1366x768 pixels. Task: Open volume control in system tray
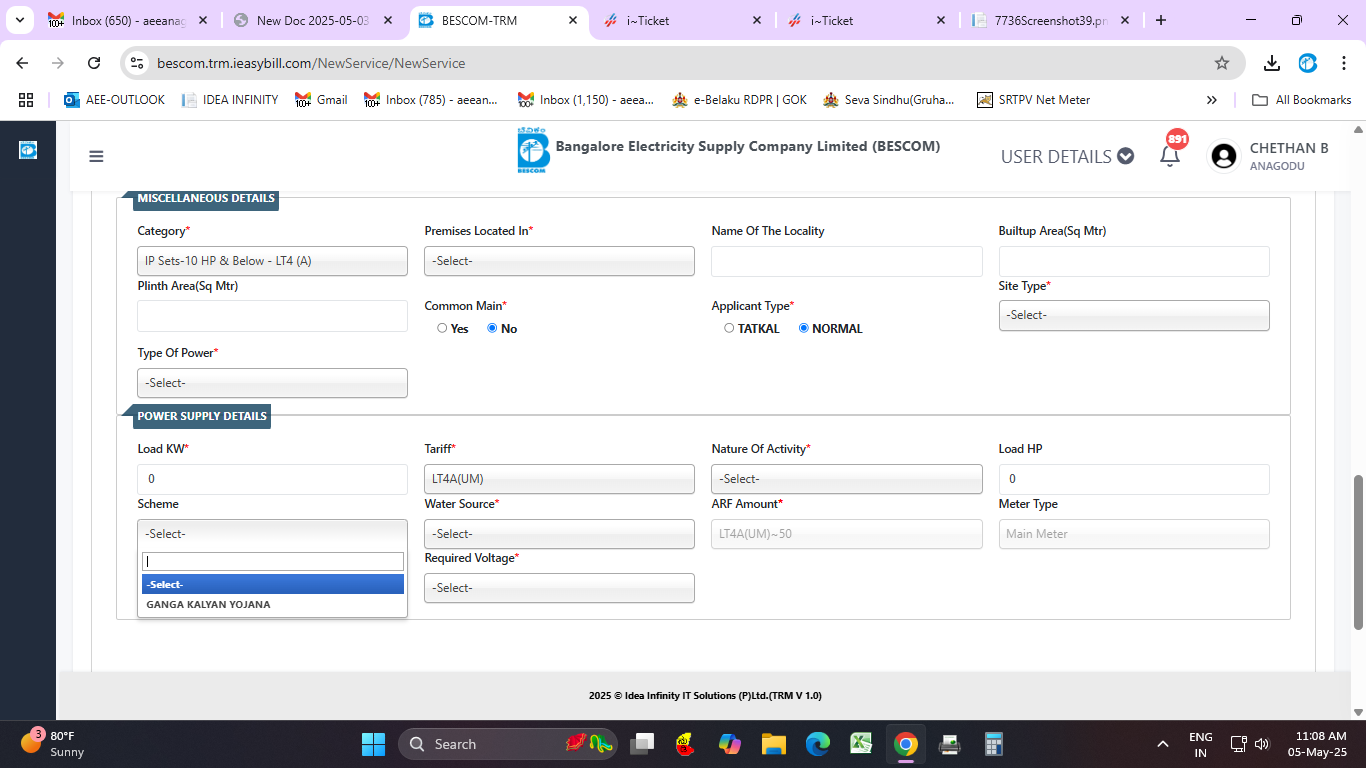point(1262,744)
